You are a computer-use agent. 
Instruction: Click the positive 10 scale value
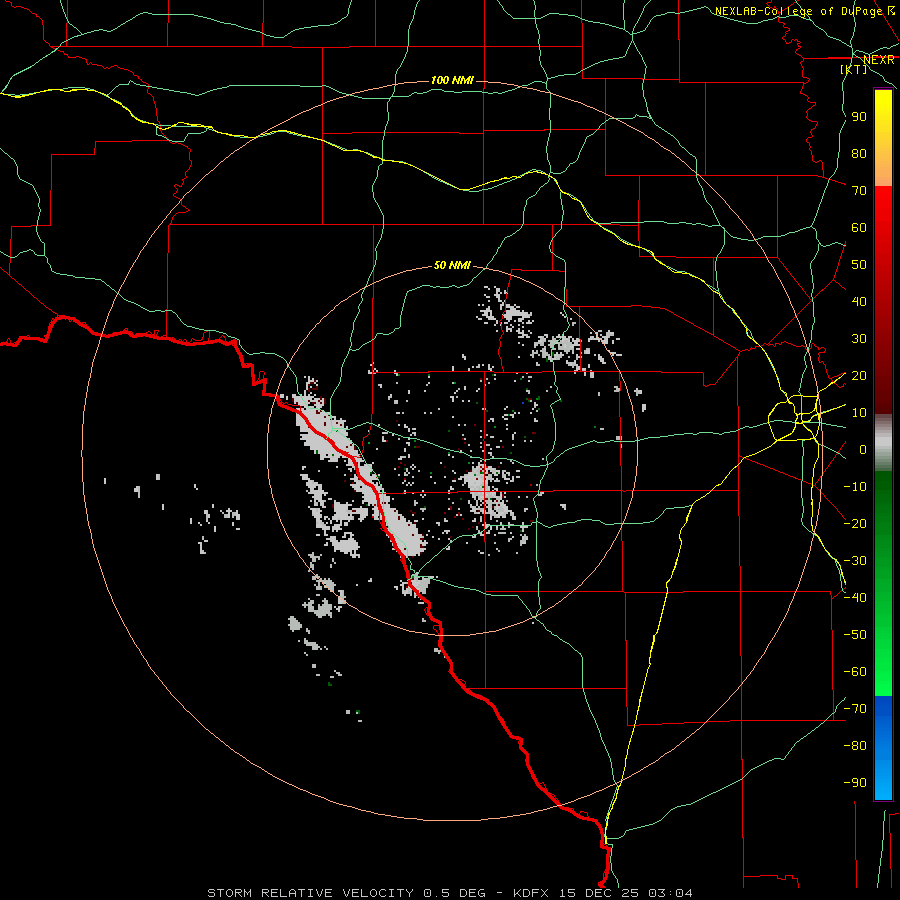859,413
